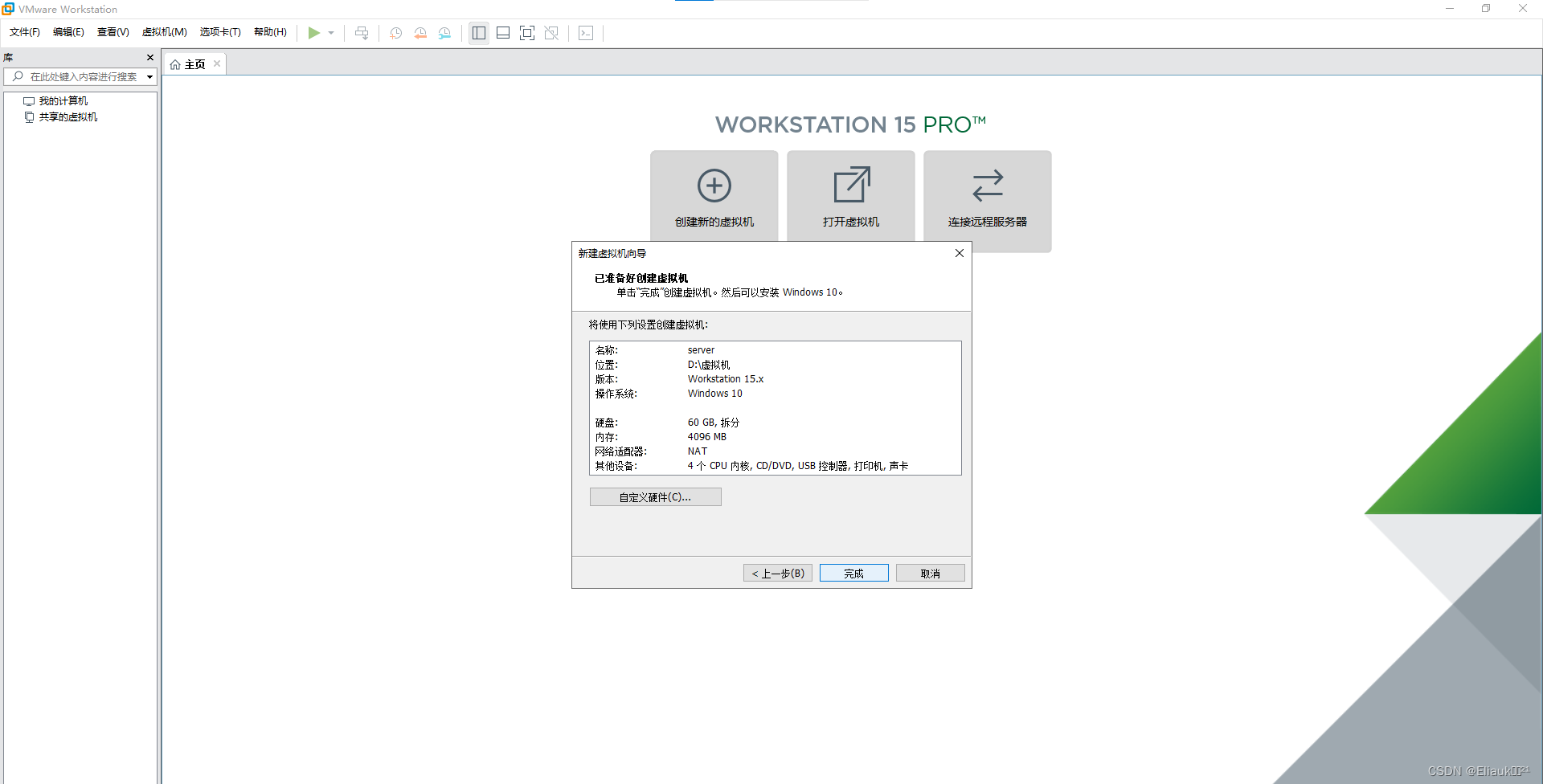Take a snapshot of this virtual machine
Screen dimensions: 1543x784
[x=395, y=33]
